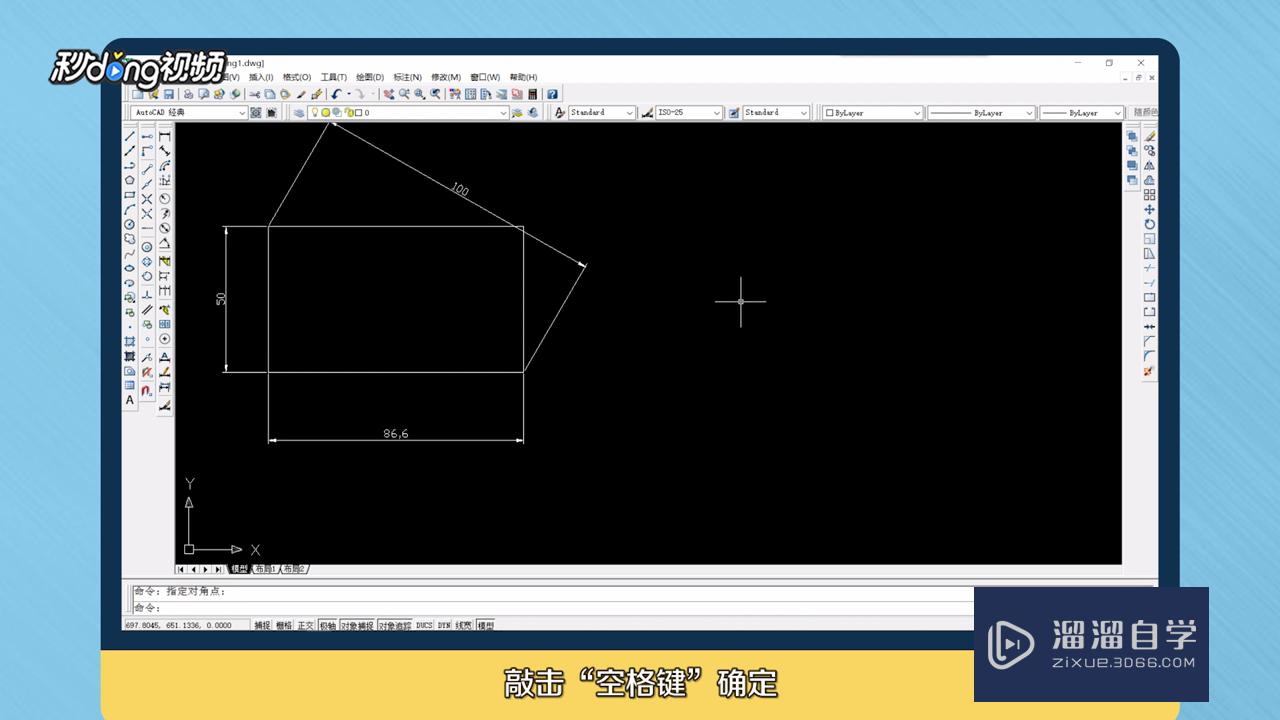Switch to the 布局2 layout tab
The width and height of the screenshot is (1280, 720).
(294, 569)
